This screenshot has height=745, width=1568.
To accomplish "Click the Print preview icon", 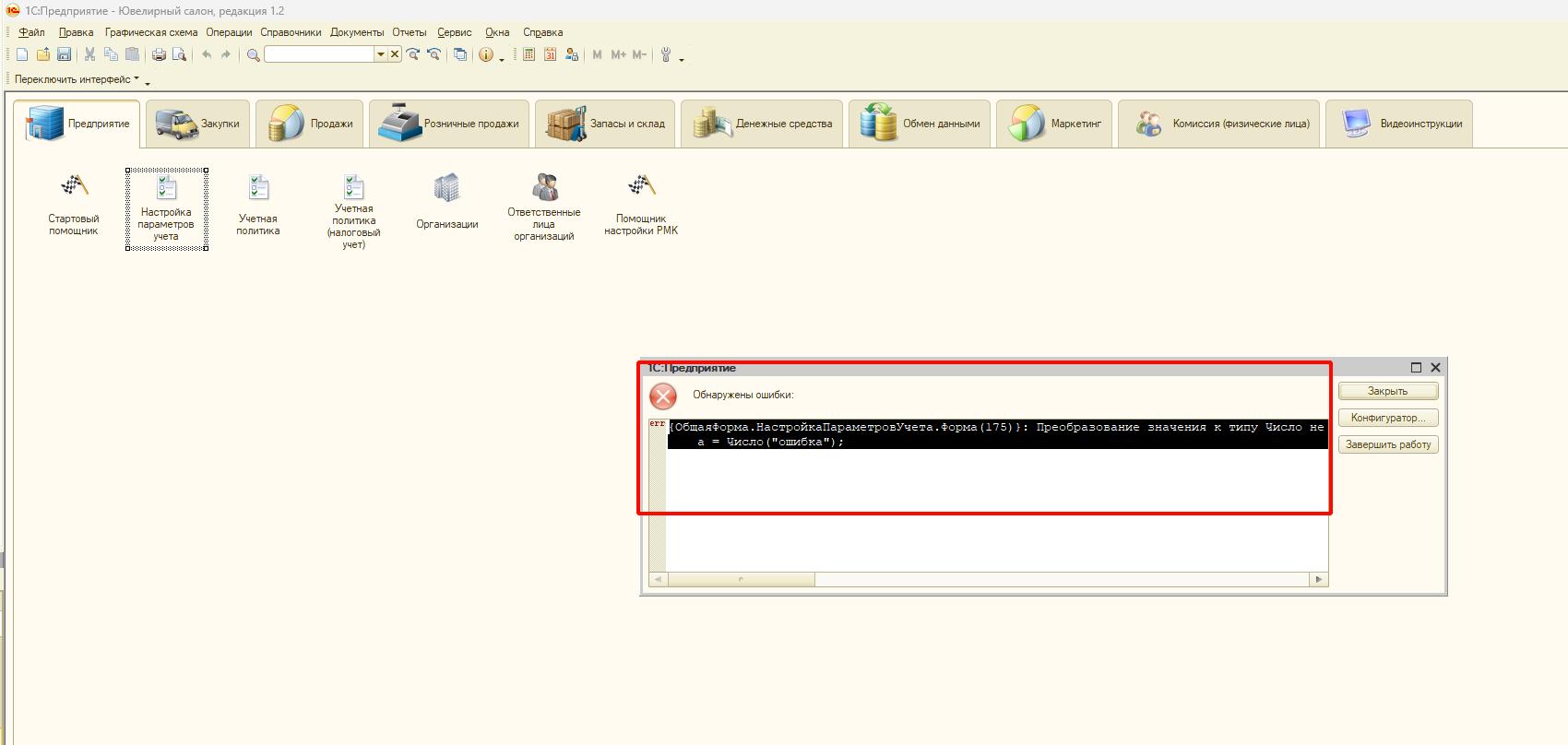I will tap(180, 54).
